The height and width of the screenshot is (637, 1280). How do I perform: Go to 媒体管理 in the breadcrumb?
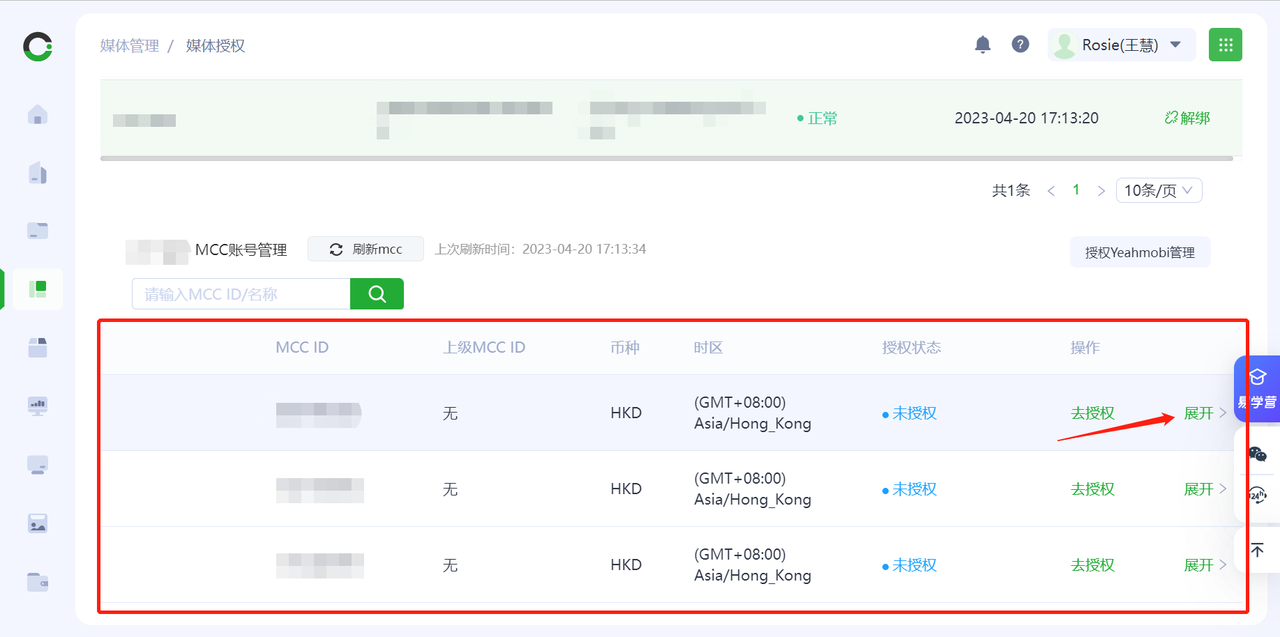[130, 46]
